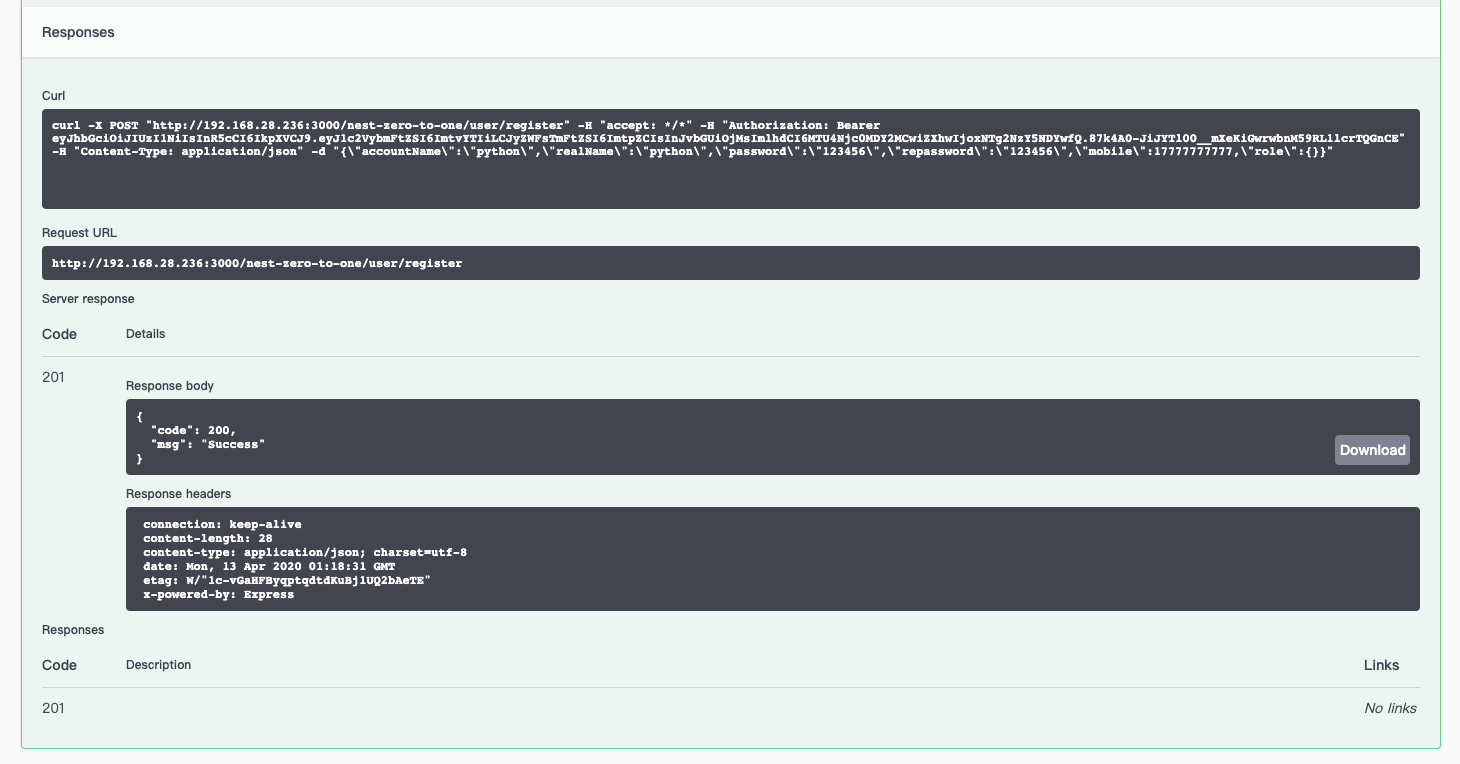Click the date header line

pyautogui.click(x=269, y=566)
